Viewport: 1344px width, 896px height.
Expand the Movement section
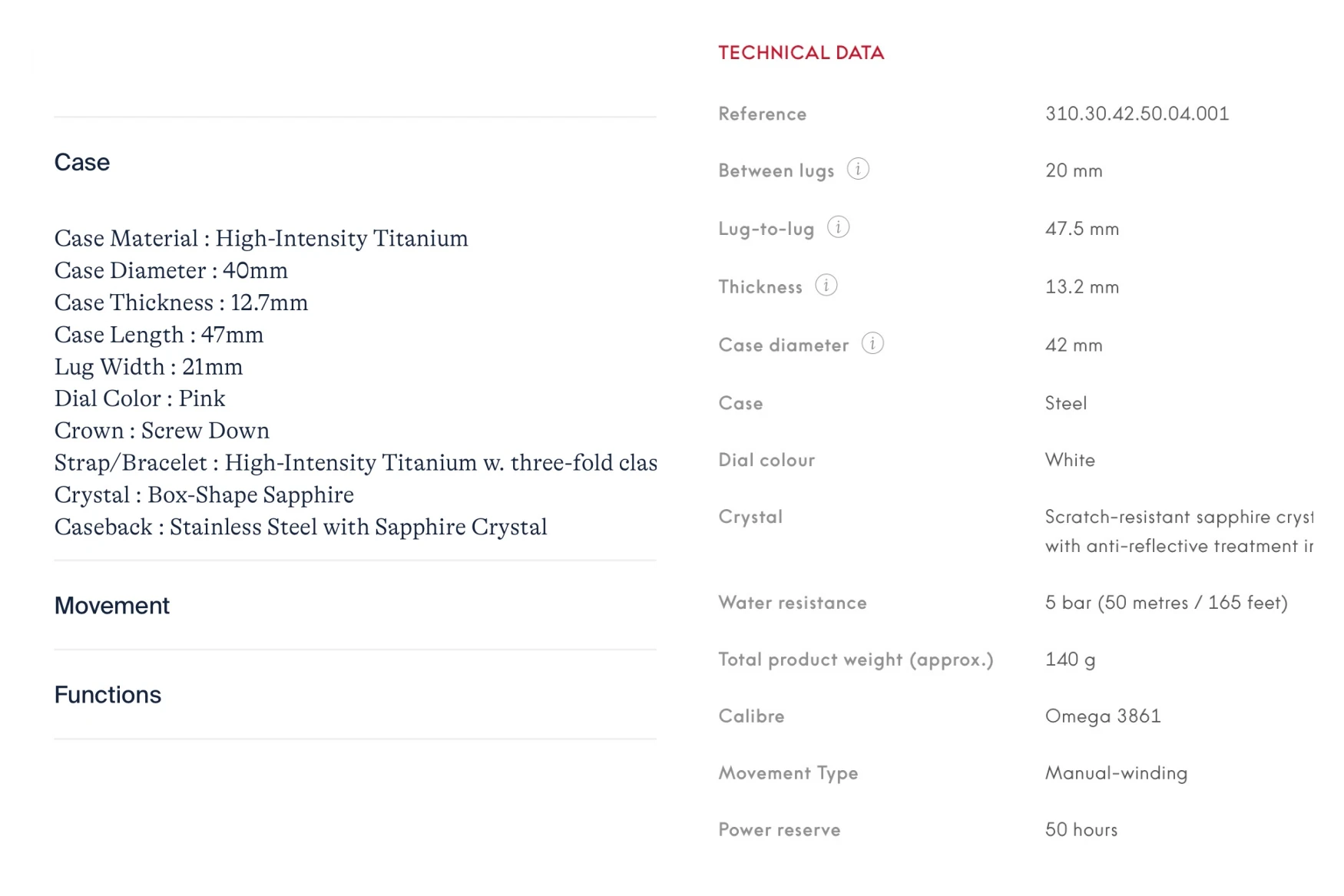[112, 606]
